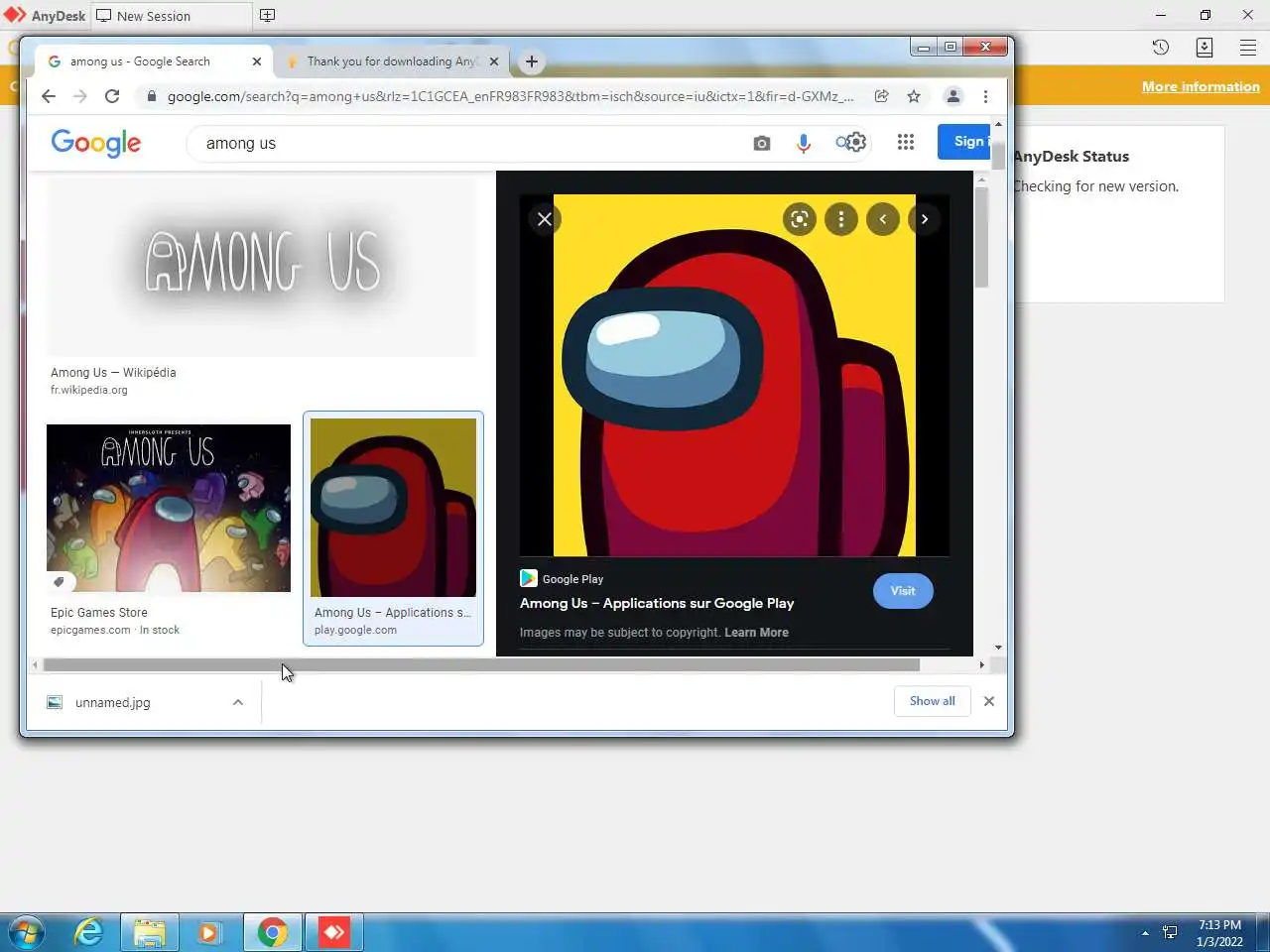Click the Sign in button

tap(964, 142)
